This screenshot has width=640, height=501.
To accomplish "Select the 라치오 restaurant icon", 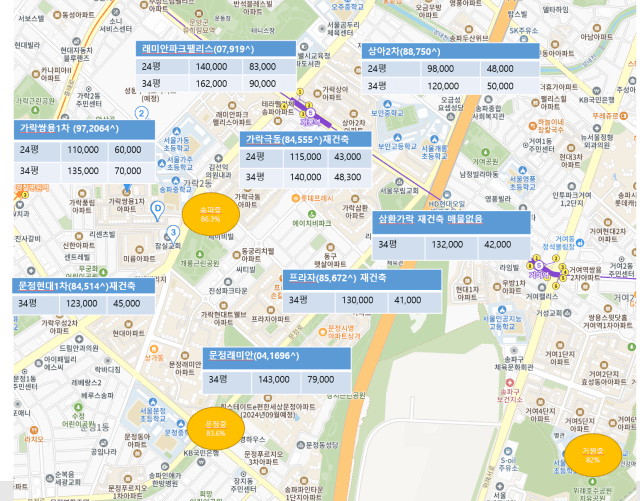I will pyautogui.click(x=33, y=430).
